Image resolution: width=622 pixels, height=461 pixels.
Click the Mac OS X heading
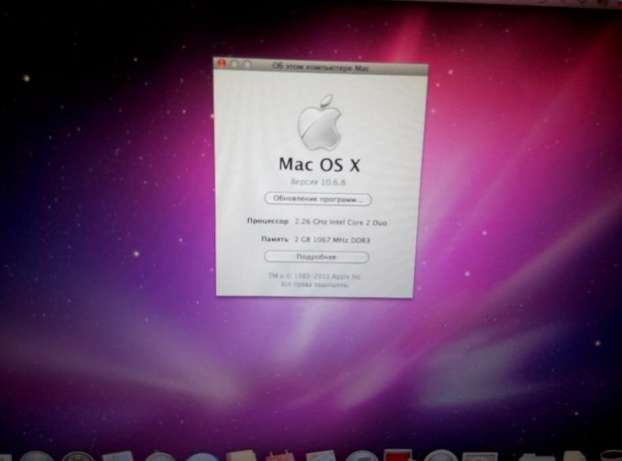pyautogui.click(x=317, y=165)
